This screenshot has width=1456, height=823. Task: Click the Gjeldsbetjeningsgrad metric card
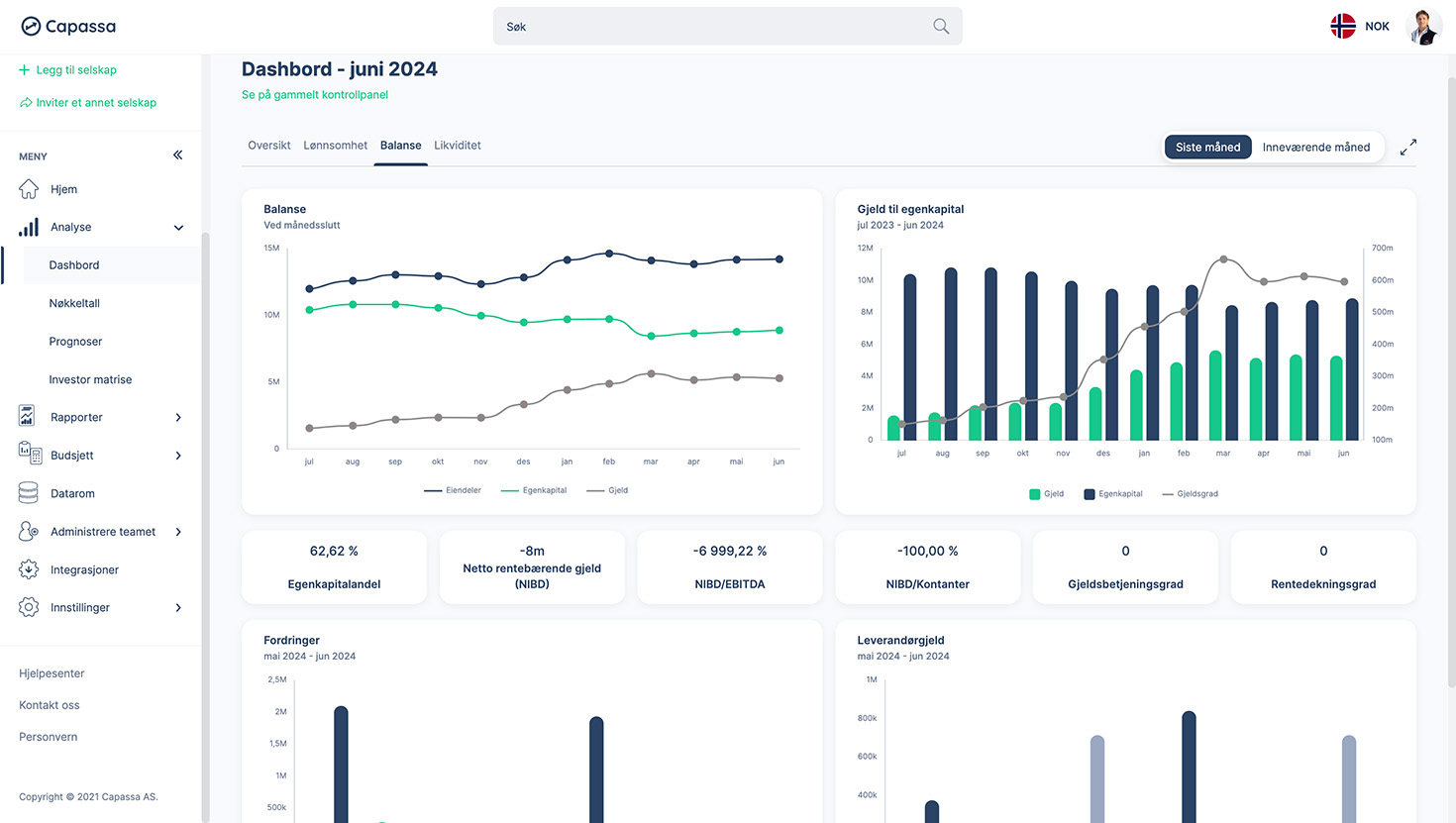coord(1125,566)
